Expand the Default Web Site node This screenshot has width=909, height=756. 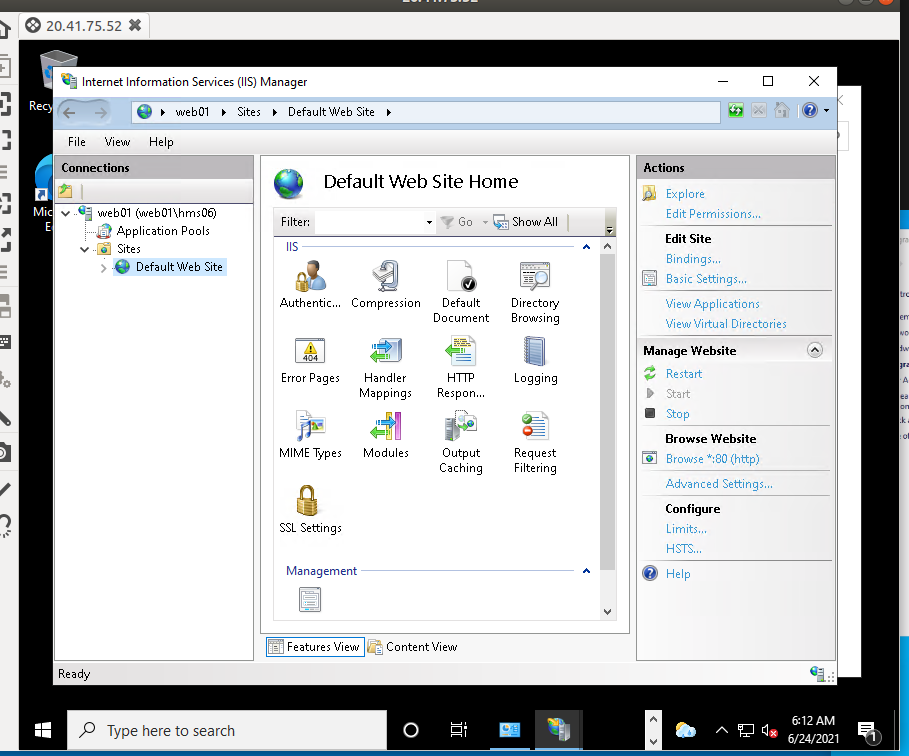tap(103, 268)
